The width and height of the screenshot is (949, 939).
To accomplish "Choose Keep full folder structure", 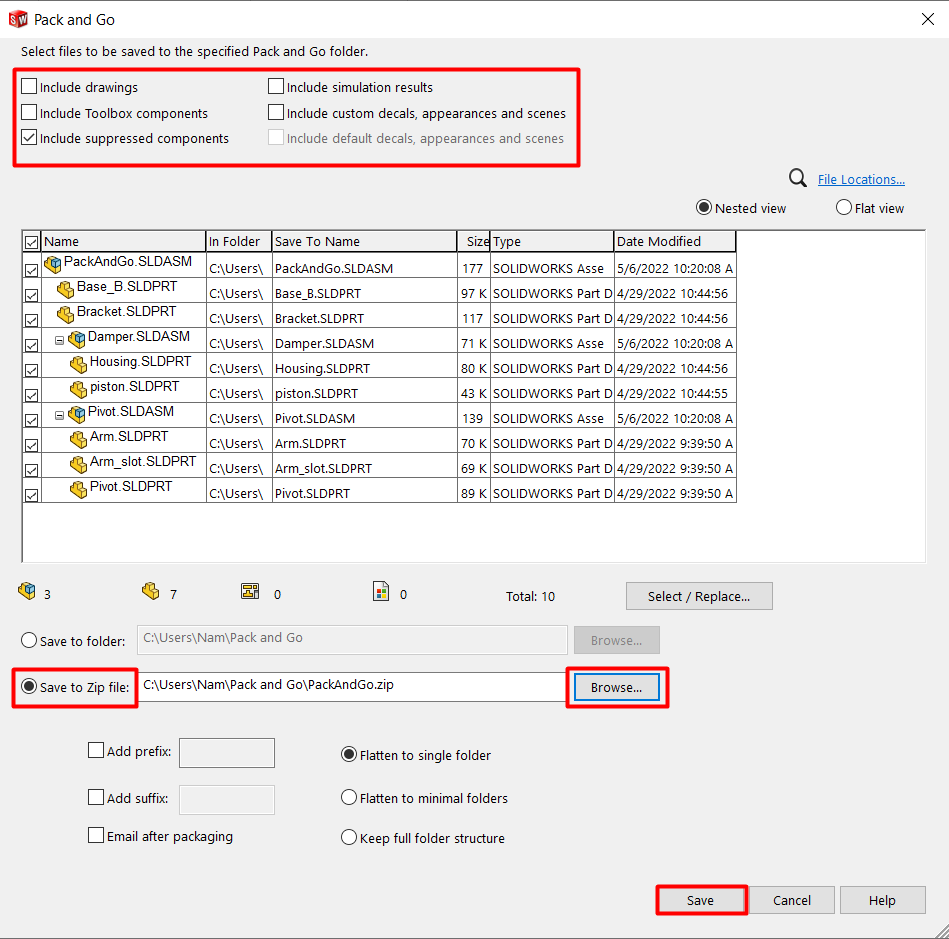I will pyautogui.click(x=349, y=837).
